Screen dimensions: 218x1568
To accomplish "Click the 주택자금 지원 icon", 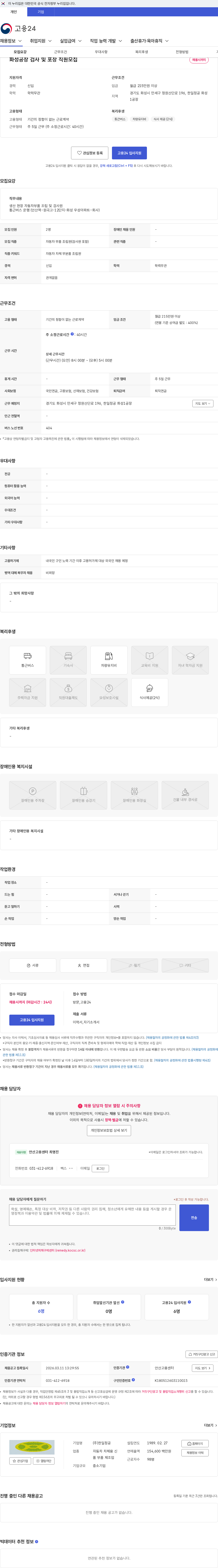I will [x=27, y=693].
